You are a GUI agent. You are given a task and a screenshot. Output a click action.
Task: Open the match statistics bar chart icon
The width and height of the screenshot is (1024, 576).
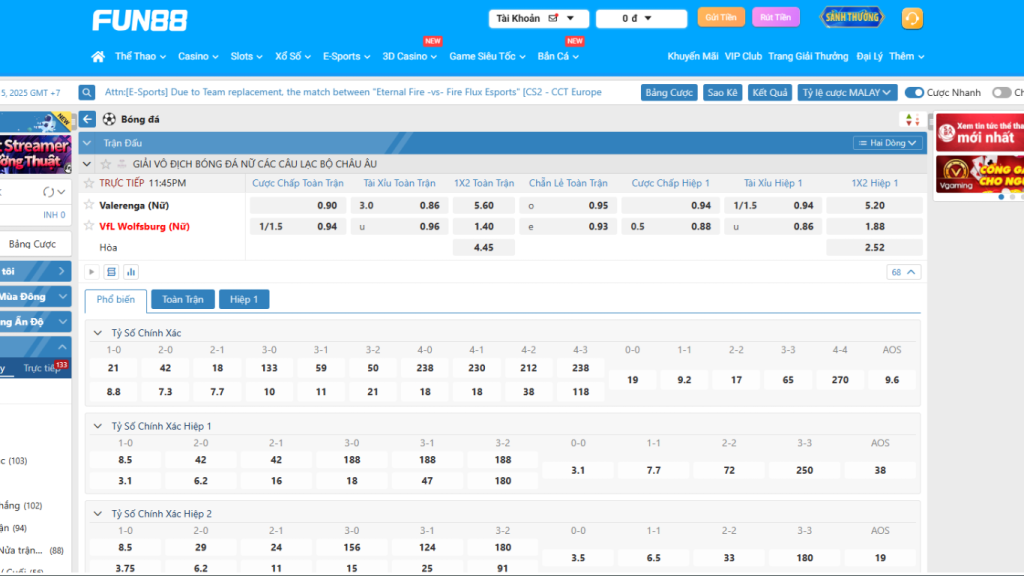131,272
